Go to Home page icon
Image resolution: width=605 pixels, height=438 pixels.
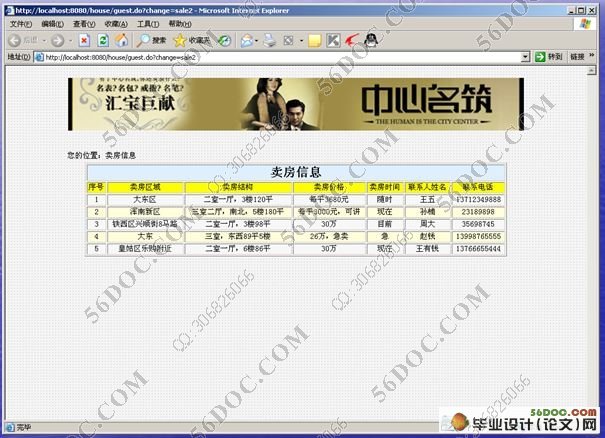pyautogui.click(x=121, y=40)
